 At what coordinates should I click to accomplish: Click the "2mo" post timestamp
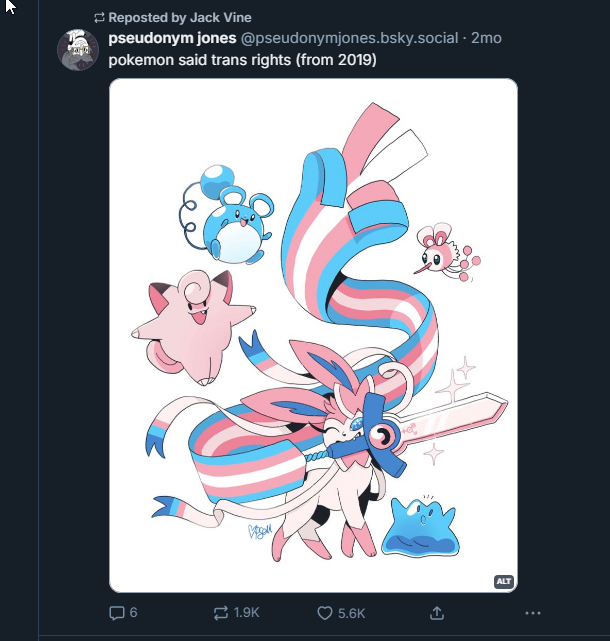(x=486, y=38)
